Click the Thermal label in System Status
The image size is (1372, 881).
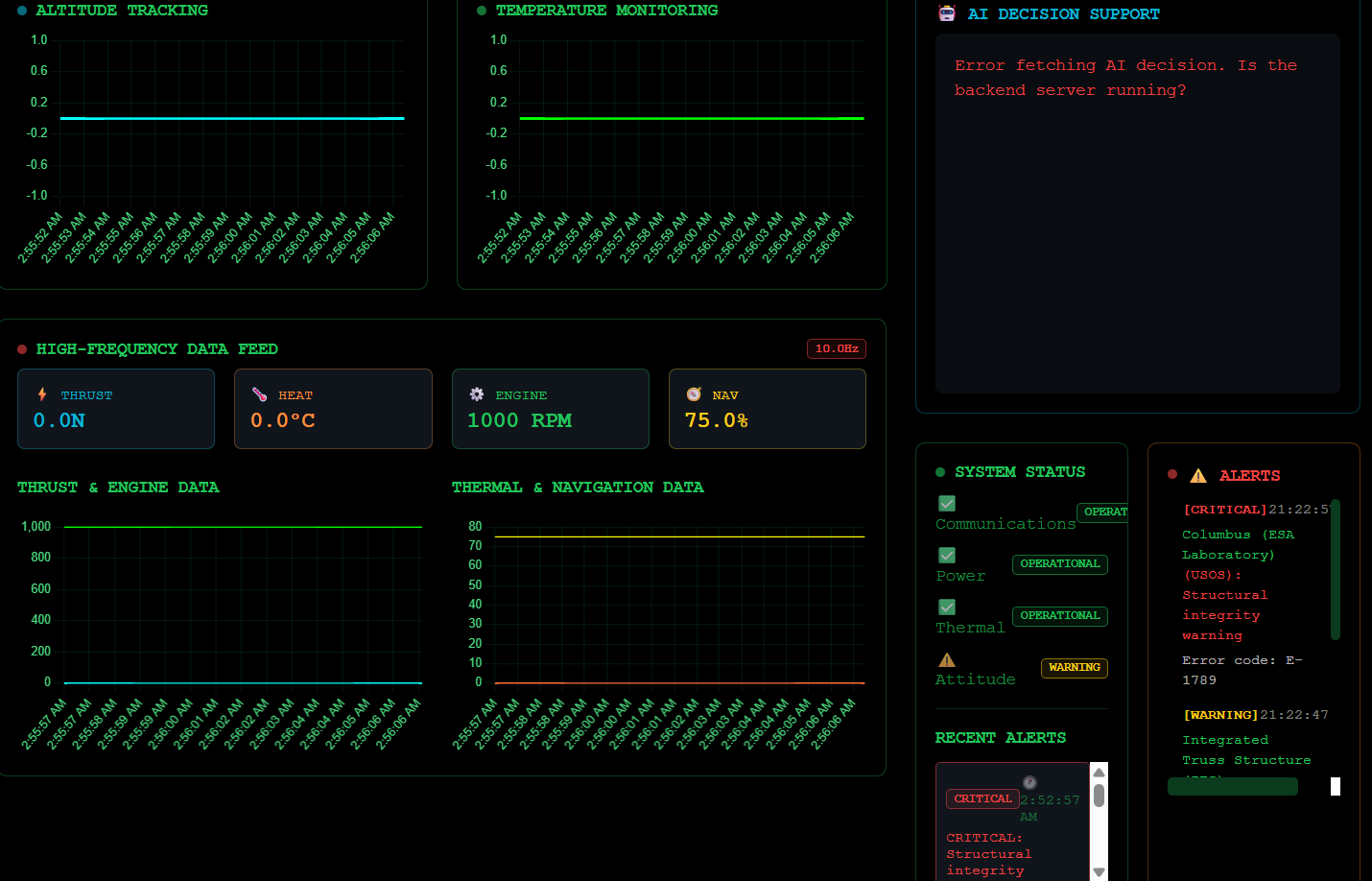click(970, 628)
